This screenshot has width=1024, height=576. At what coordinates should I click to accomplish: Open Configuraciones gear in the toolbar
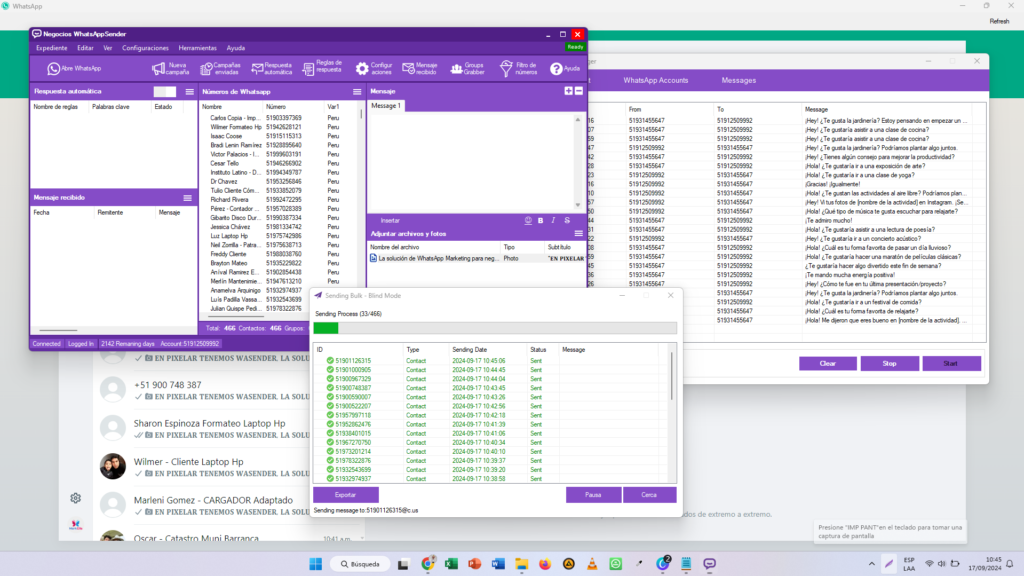point(374,69)
